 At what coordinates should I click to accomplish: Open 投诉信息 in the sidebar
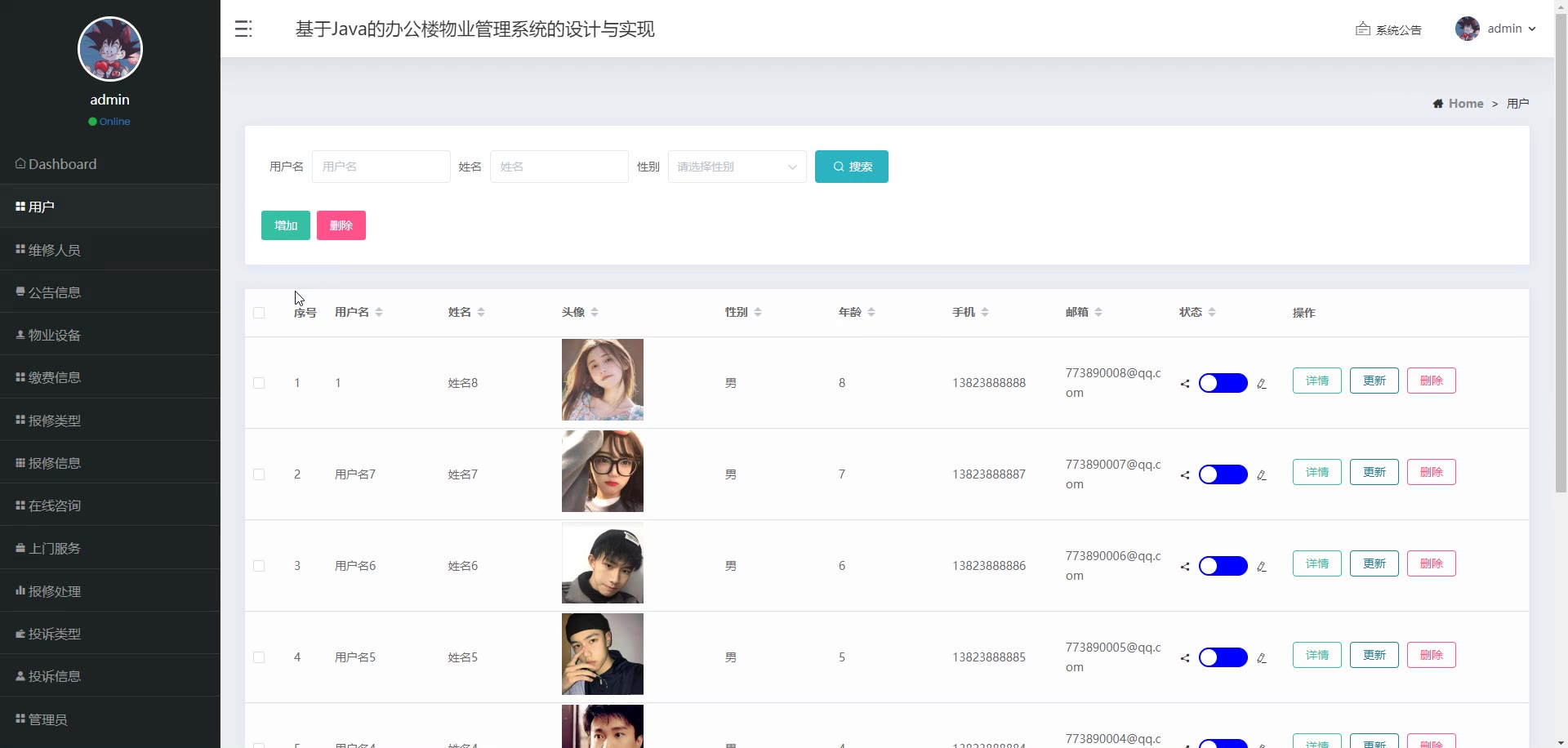pos(110,676)
